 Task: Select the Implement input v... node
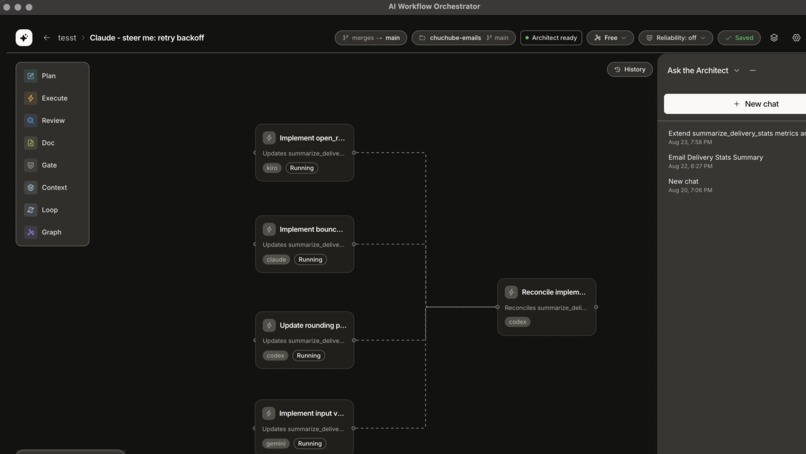pos(304,427)
